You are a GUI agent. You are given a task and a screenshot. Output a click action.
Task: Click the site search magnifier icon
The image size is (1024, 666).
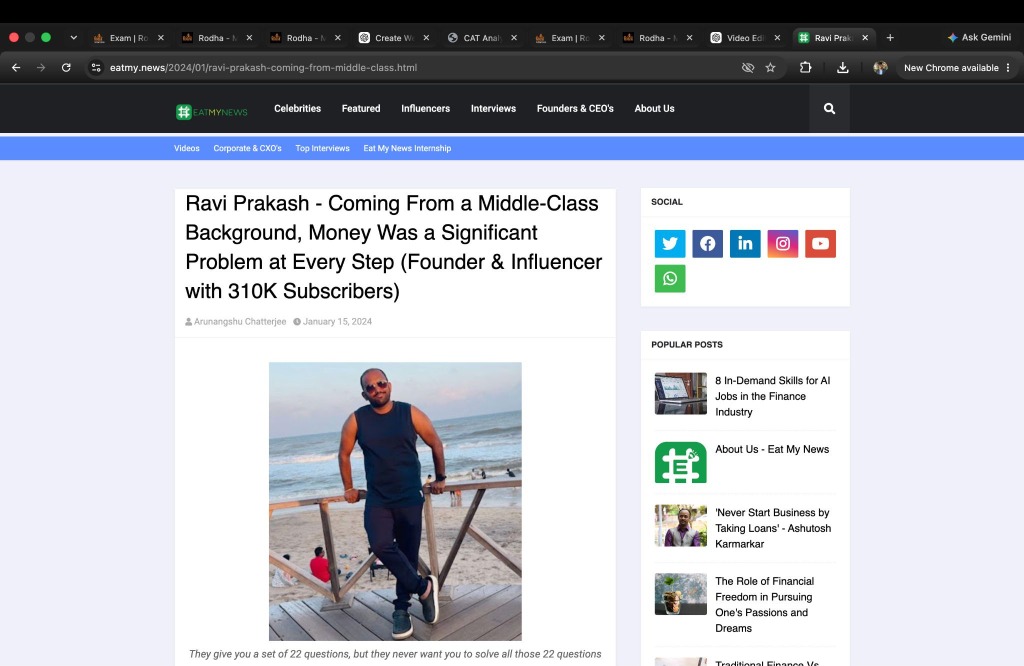(829, 108)
